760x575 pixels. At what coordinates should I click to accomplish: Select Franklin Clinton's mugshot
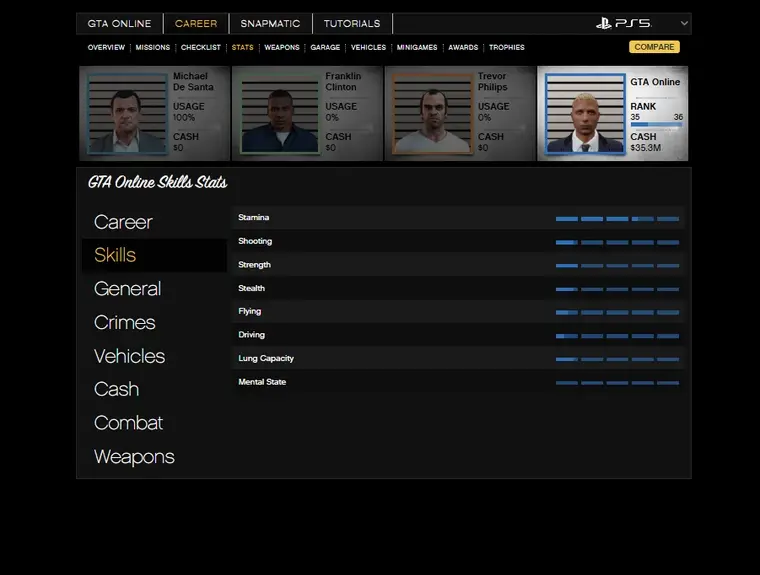[x=279, y=115]
